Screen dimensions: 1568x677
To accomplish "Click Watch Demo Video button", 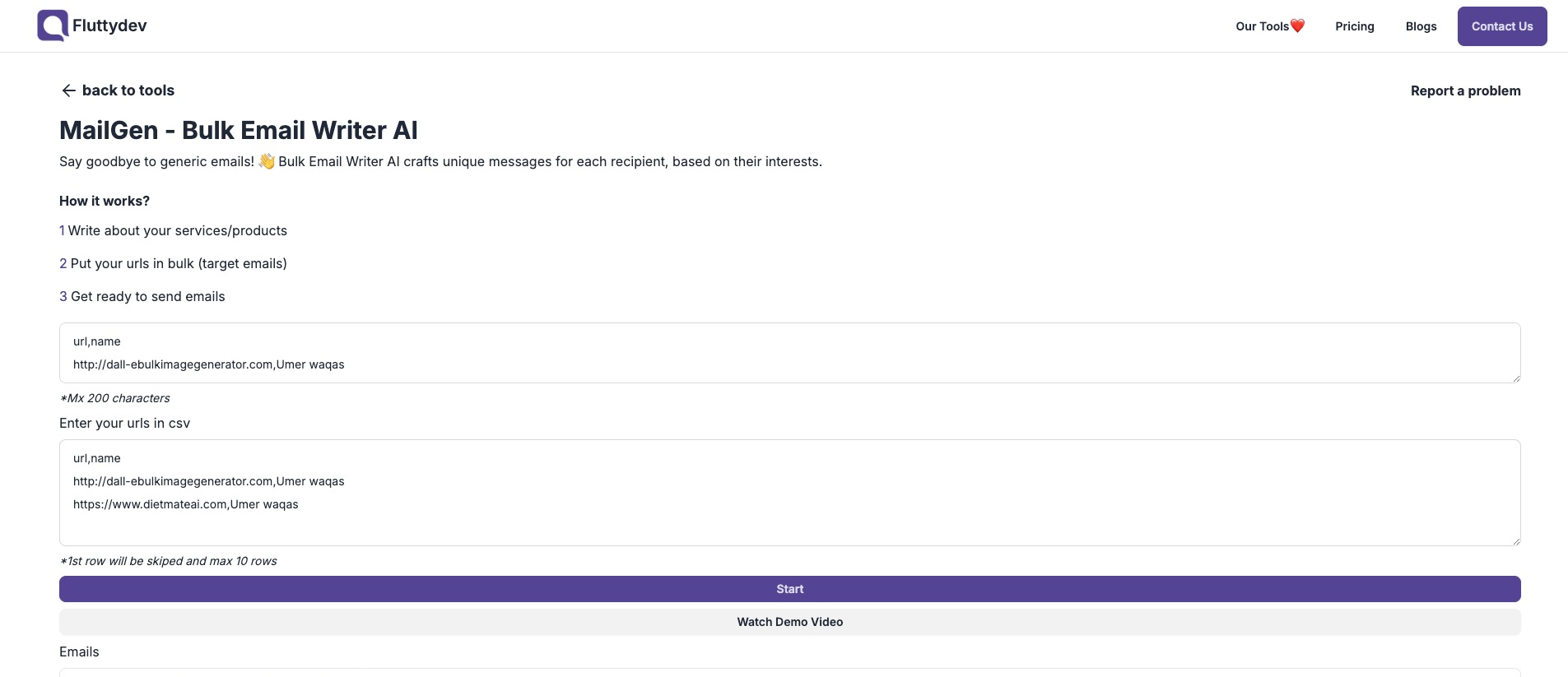I will (x=790, y=622).
